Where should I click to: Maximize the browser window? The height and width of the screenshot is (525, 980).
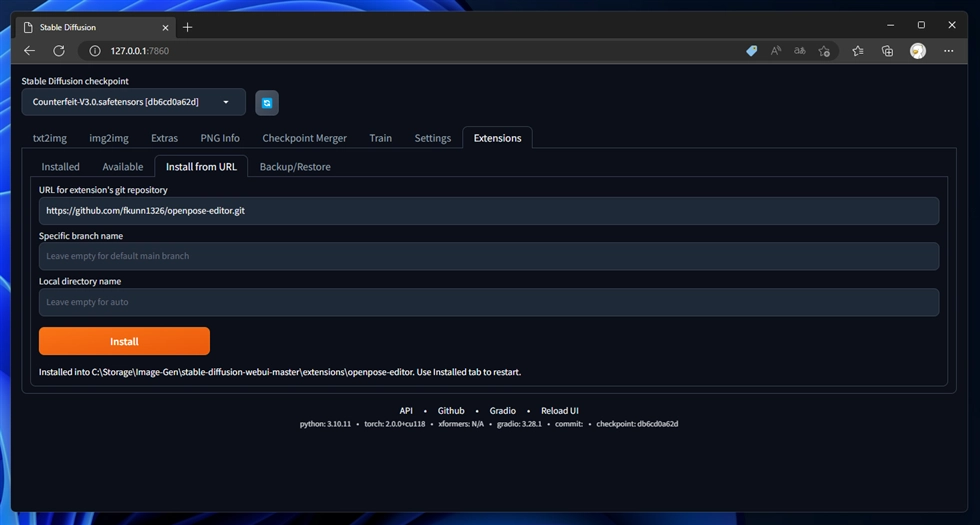[921, 25]
